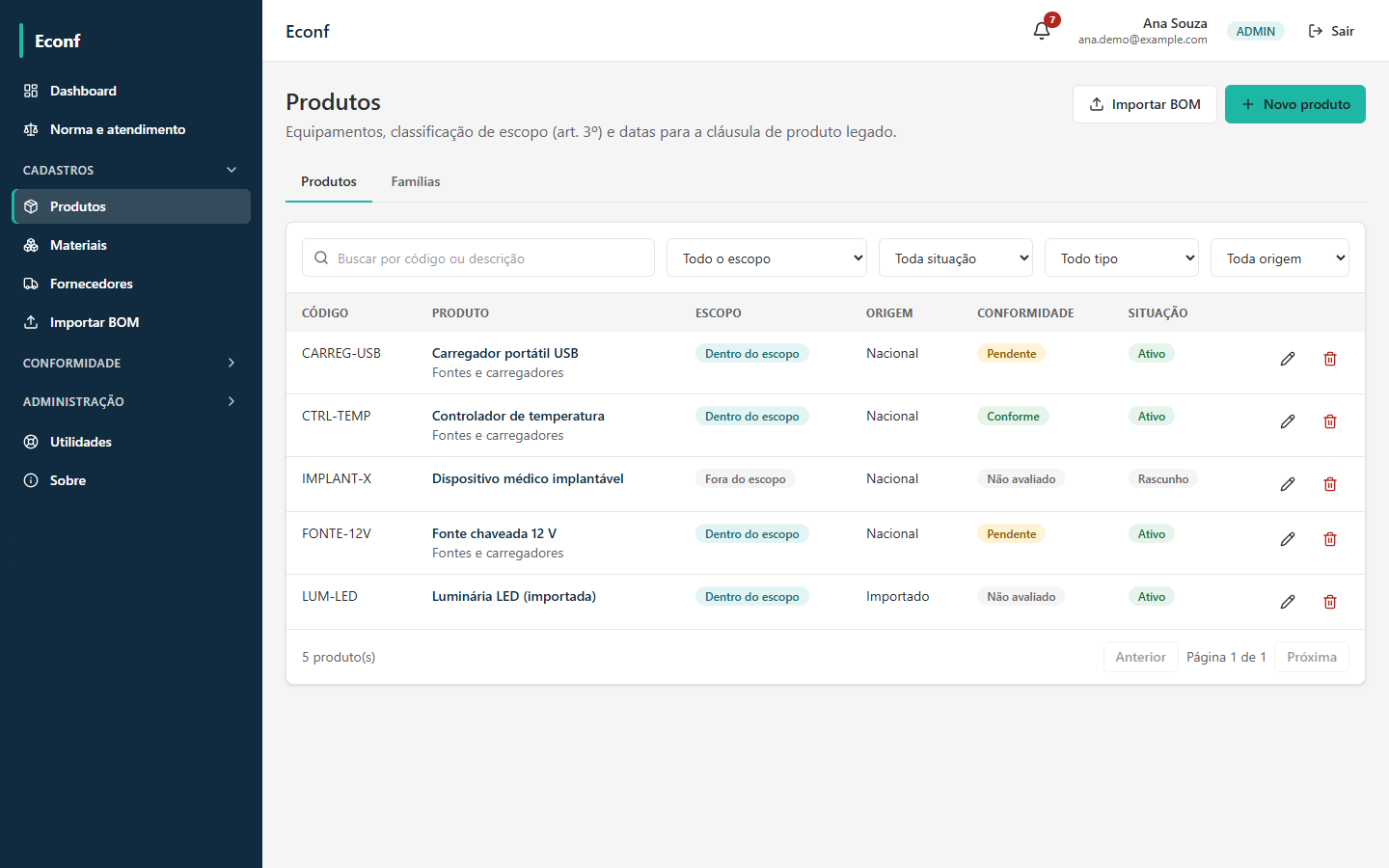Edit the FONTE-12V product
Screen dimensions: 1389x868
point(1288,539)
